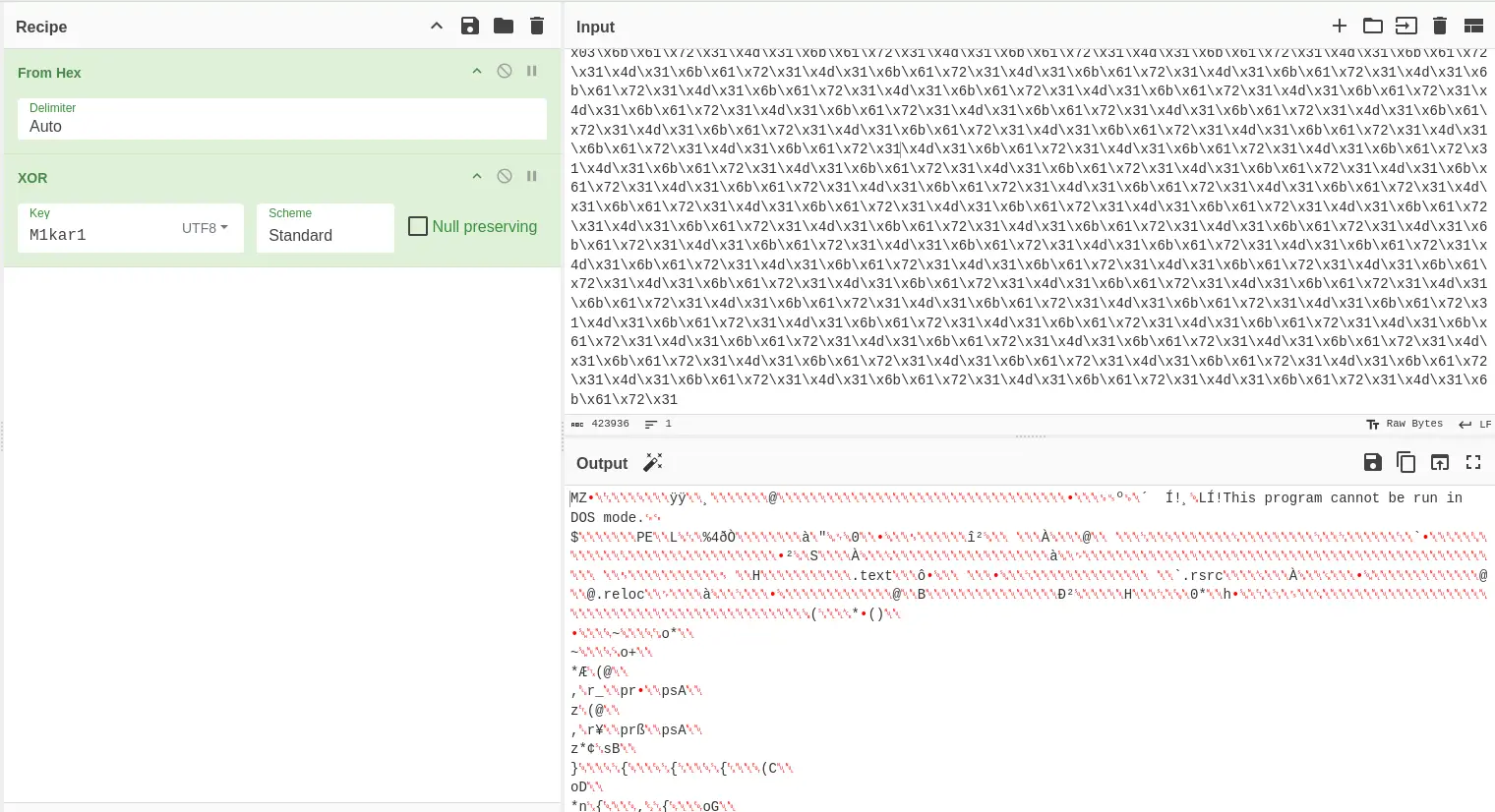Disable the XOR operation
This screenshot has width=1495, height=812.
[x=505, y=177]
